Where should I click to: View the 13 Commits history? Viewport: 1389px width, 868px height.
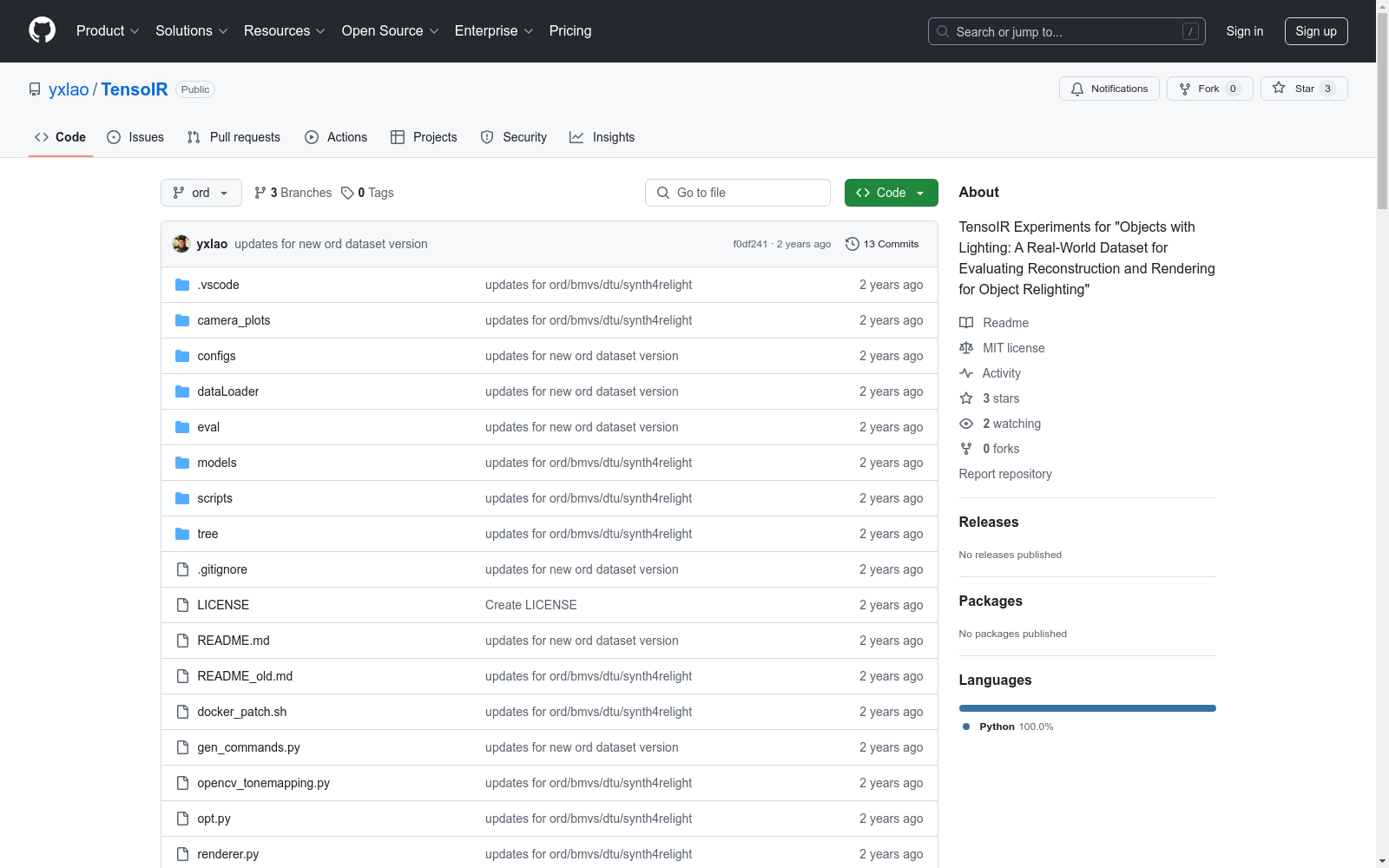(x=882, y=244)
